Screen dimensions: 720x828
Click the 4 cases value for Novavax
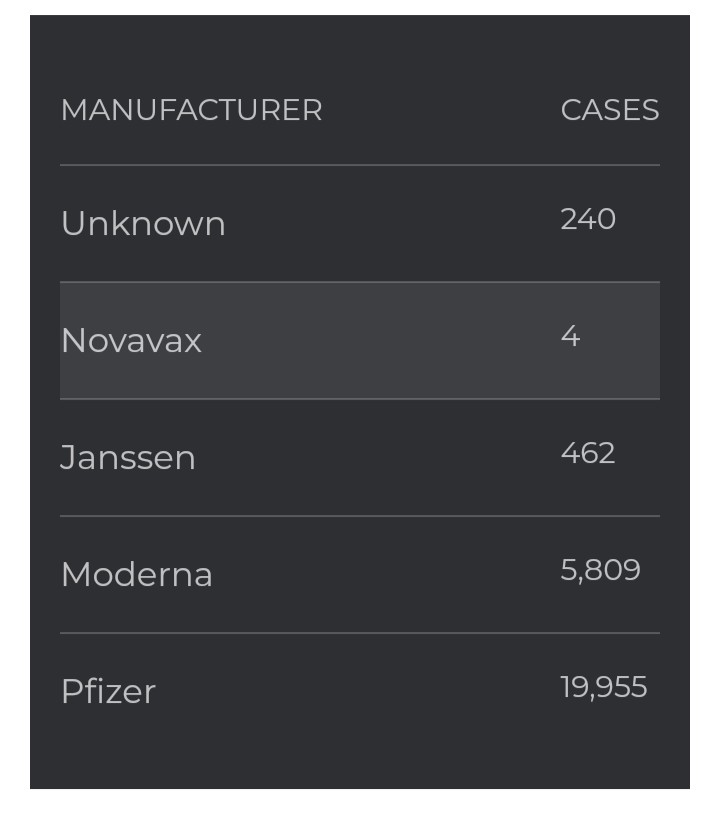570,336
